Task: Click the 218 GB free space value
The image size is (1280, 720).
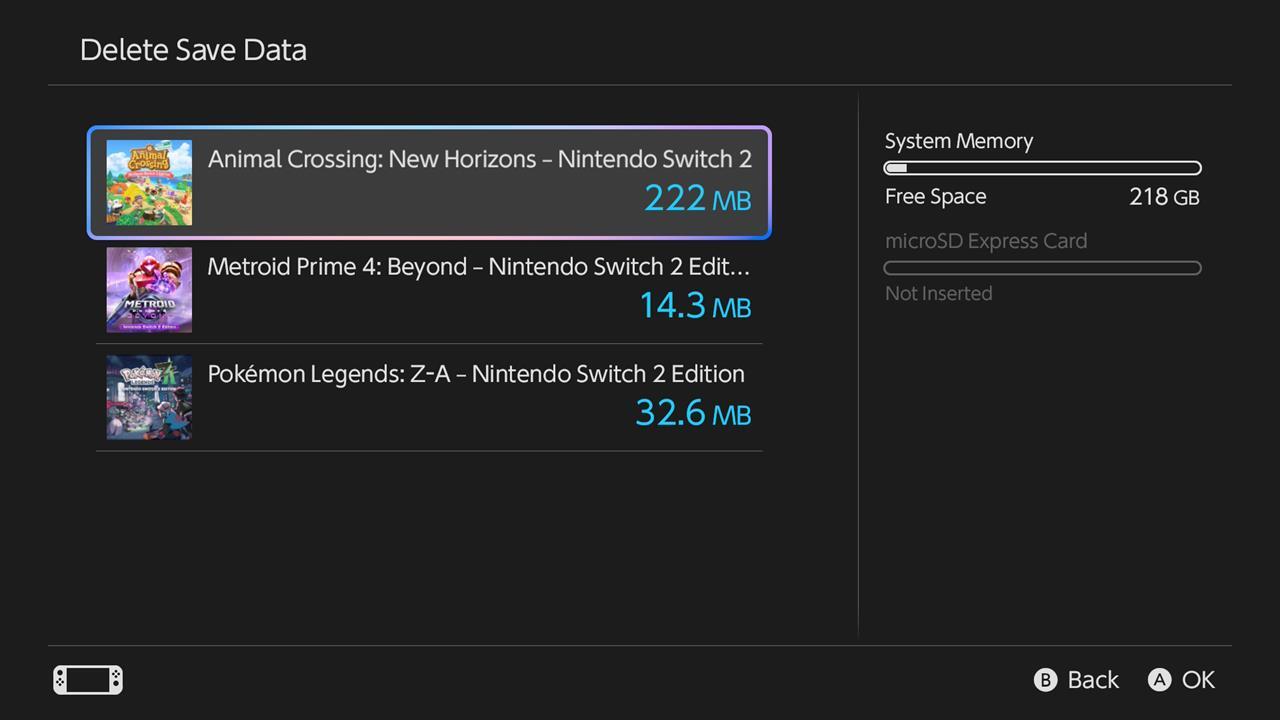Action: pyautogui.click(x=1164, y=197)
